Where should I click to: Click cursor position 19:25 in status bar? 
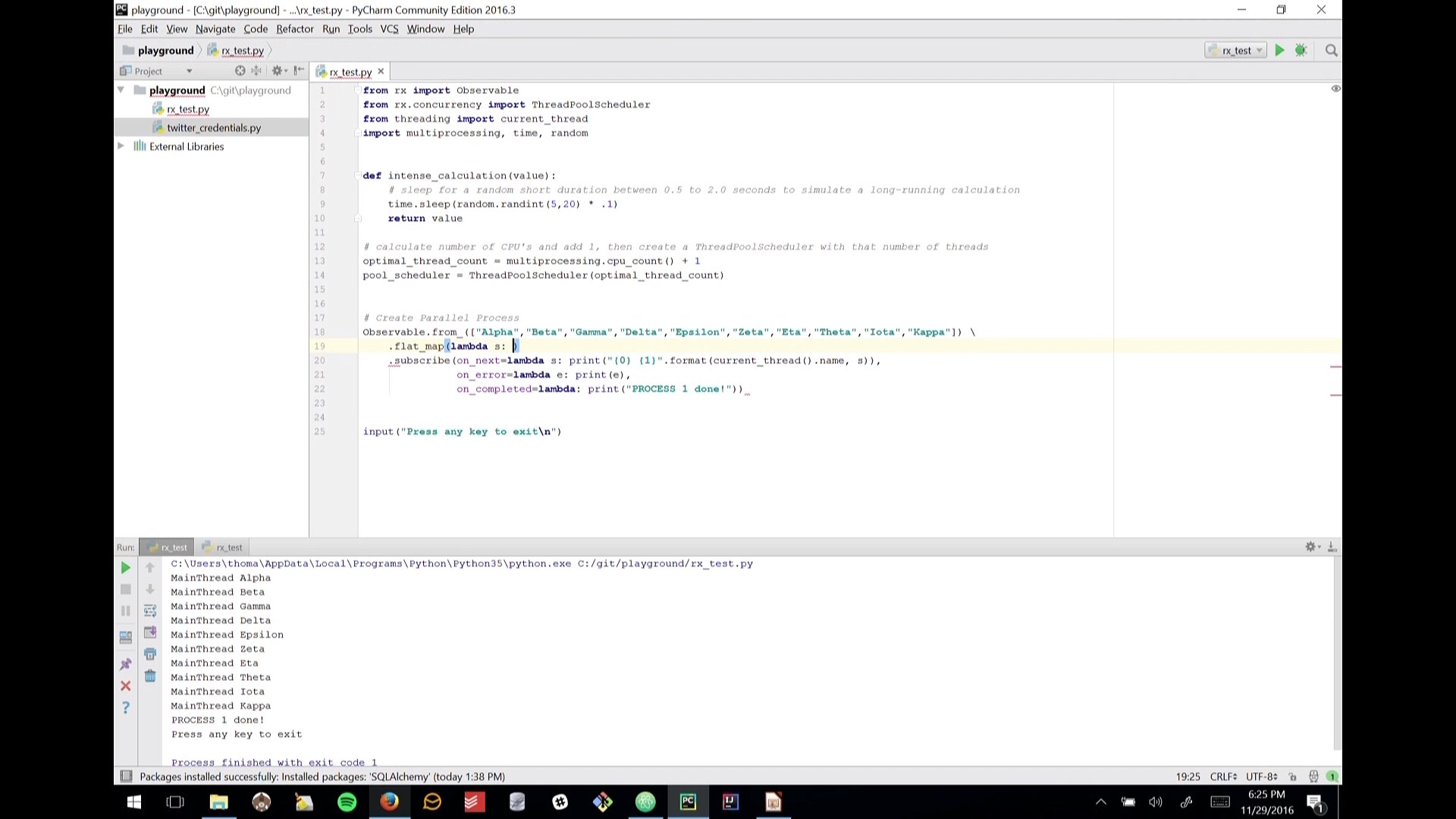1188,777
